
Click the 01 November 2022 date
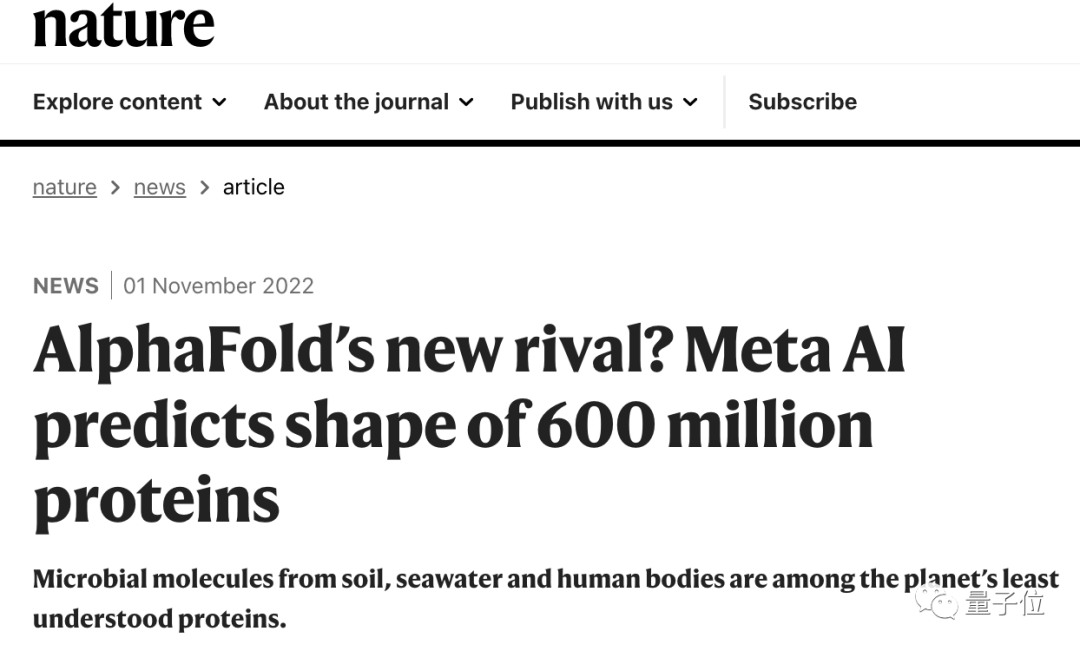pos(218,286)
